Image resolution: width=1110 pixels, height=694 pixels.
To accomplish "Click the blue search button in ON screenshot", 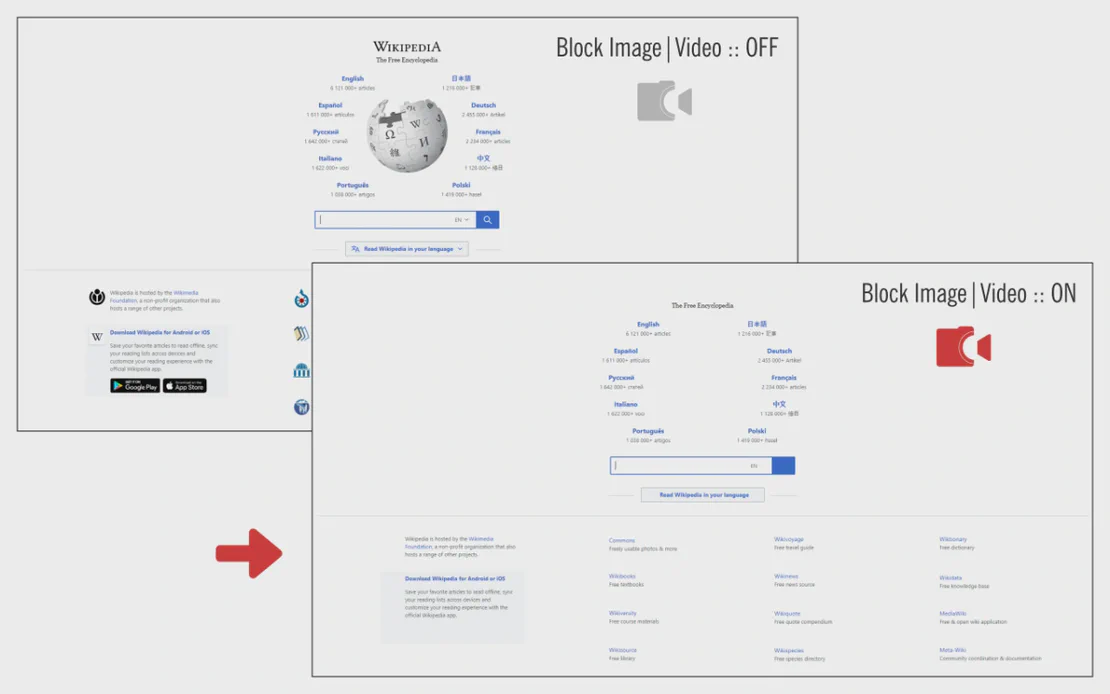I will click(783, 466).
